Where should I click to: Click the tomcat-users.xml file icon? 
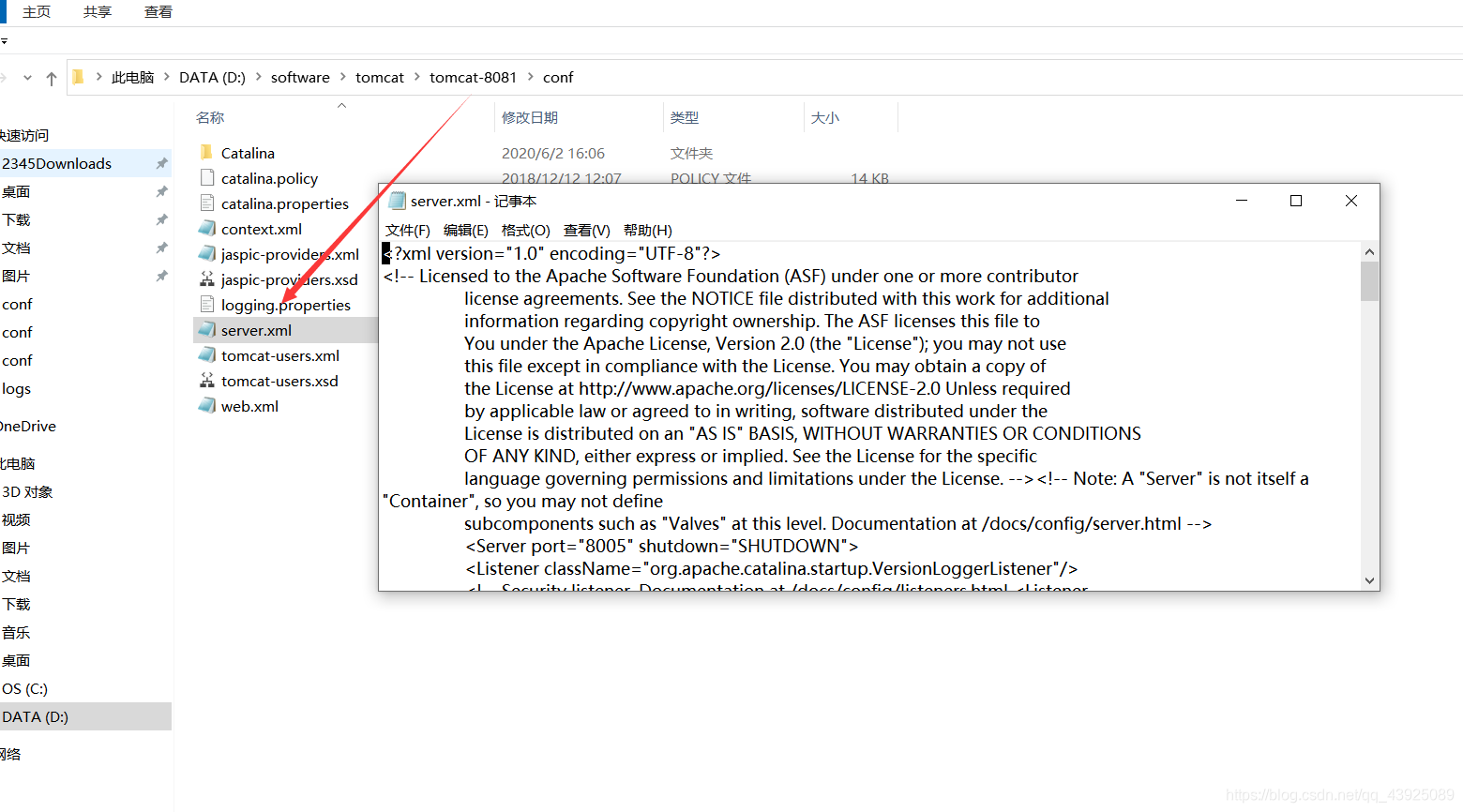pyautogui.click(x=206, y=355)
